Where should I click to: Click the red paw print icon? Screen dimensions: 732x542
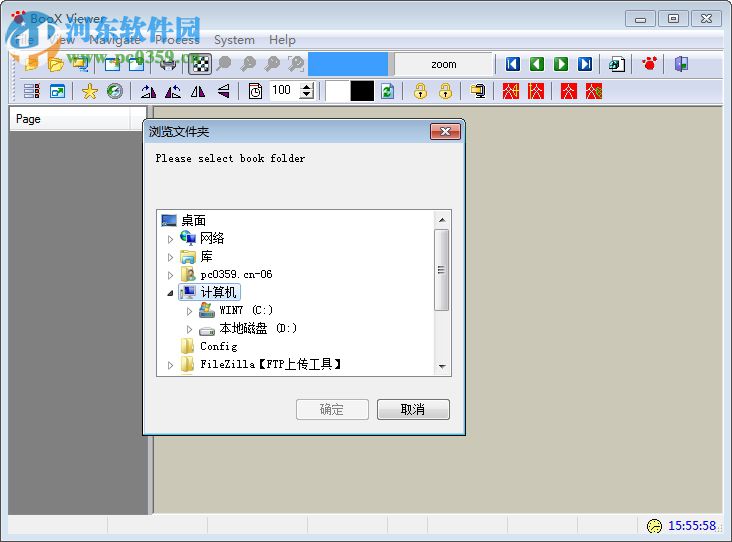[x=649, y=63]
